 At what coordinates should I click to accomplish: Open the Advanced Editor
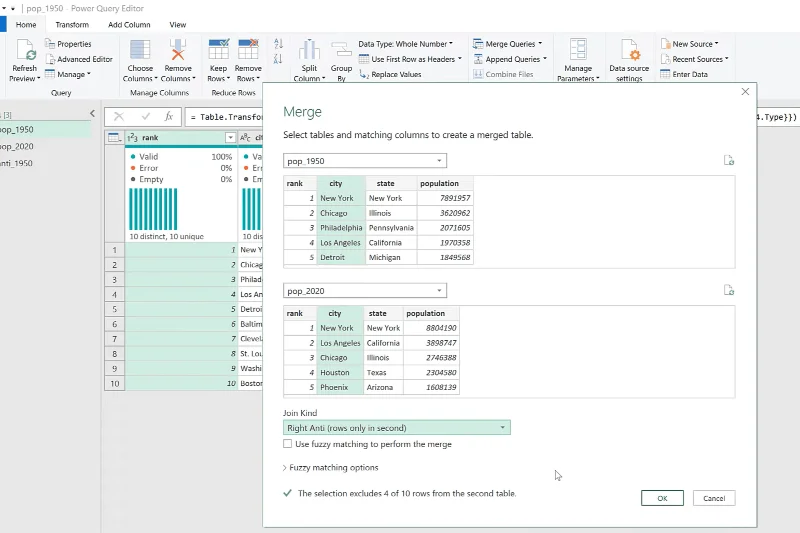coord(79,59)
